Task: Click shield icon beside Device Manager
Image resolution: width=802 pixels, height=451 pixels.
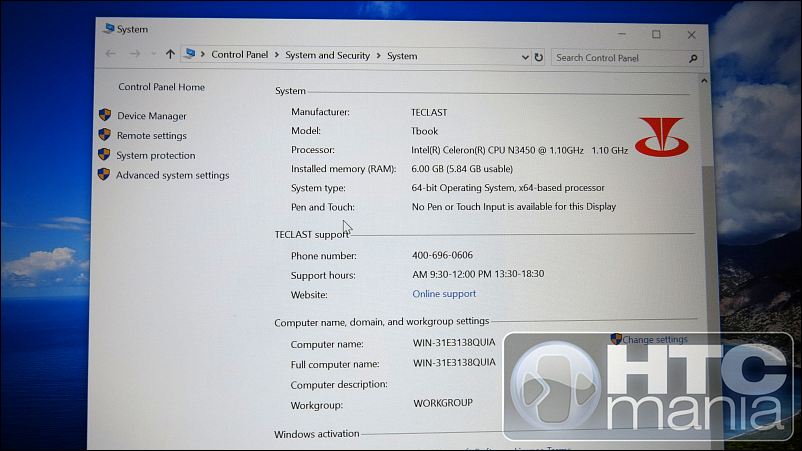Action: tap(105, 115)
